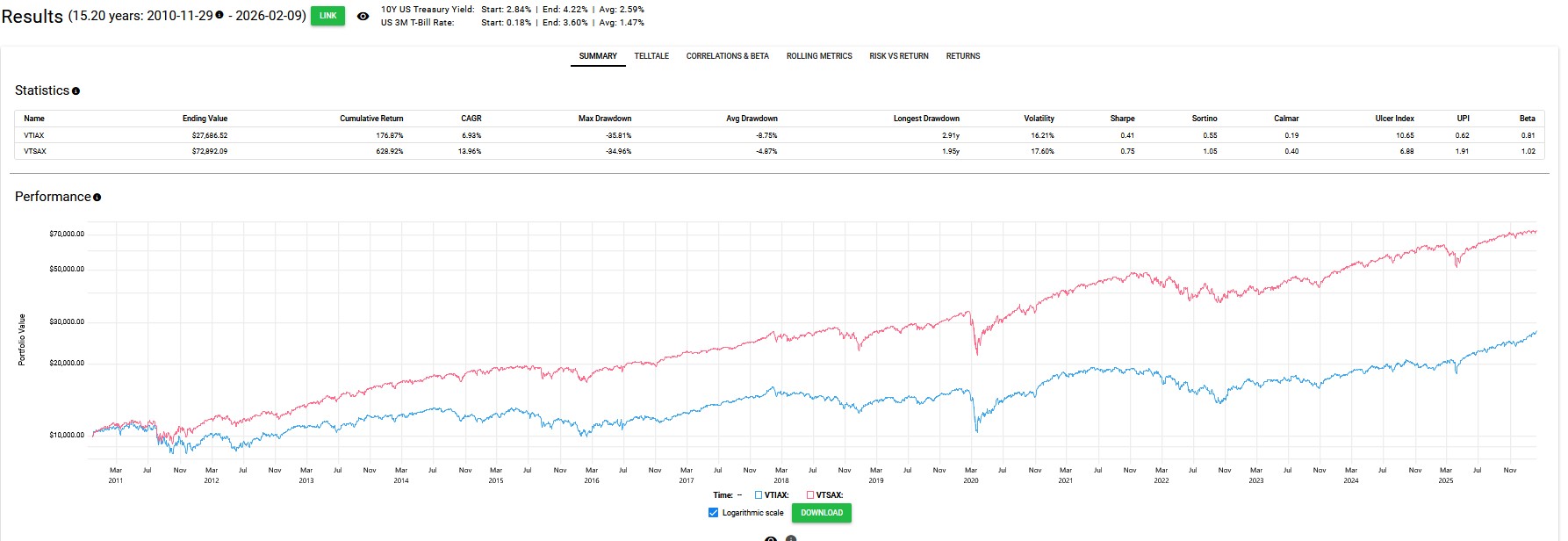Switch to the Returns tab

click(x=963, y=56)
